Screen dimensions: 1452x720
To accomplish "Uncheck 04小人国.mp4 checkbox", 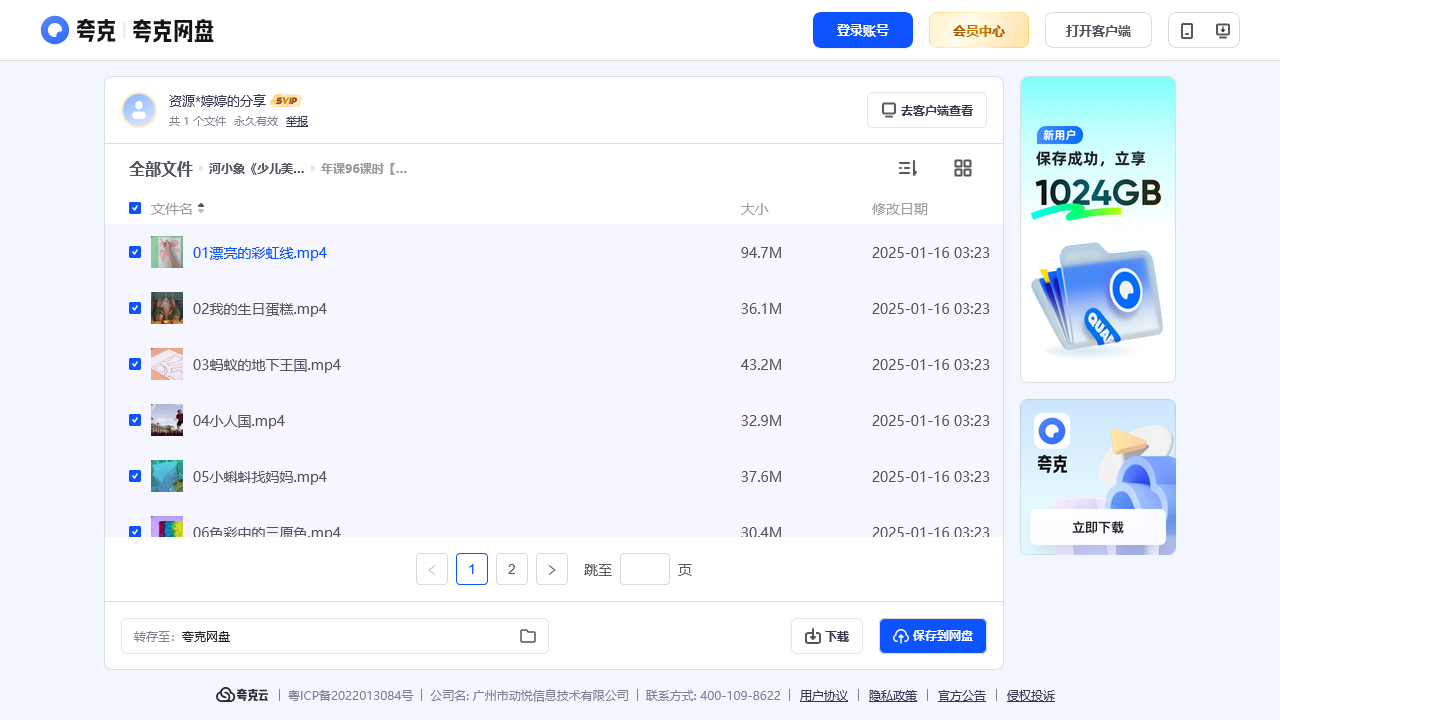I will pyautogui.click(x=135, y=420).
